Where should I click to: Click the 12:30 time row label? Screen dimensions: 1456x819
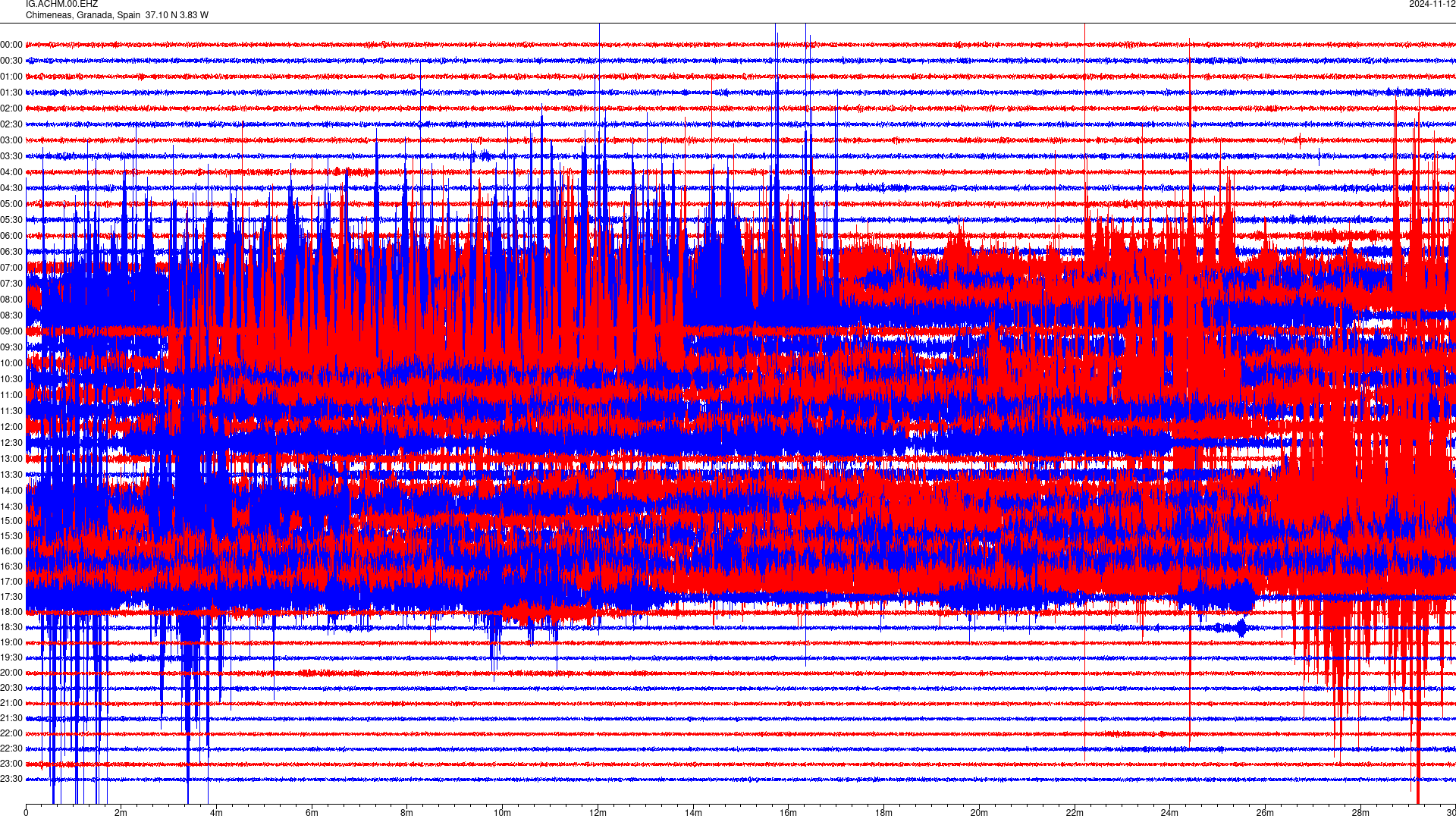(x=11, y=443)
